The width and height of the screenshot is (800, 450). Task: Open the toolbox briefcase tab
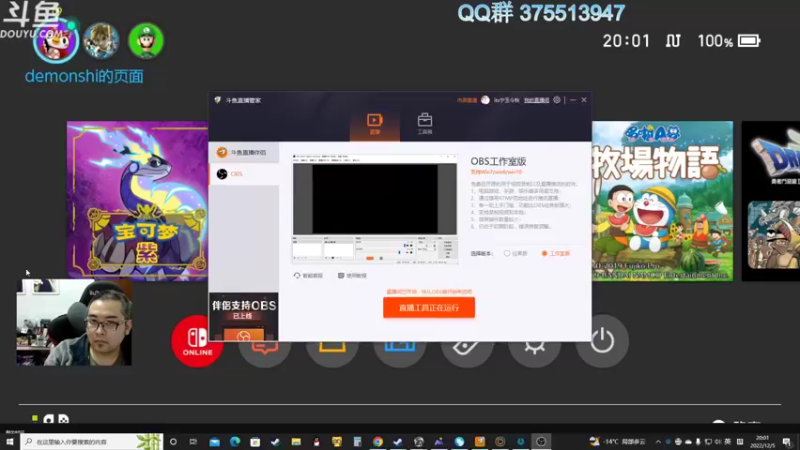click(x=424, y=124)
